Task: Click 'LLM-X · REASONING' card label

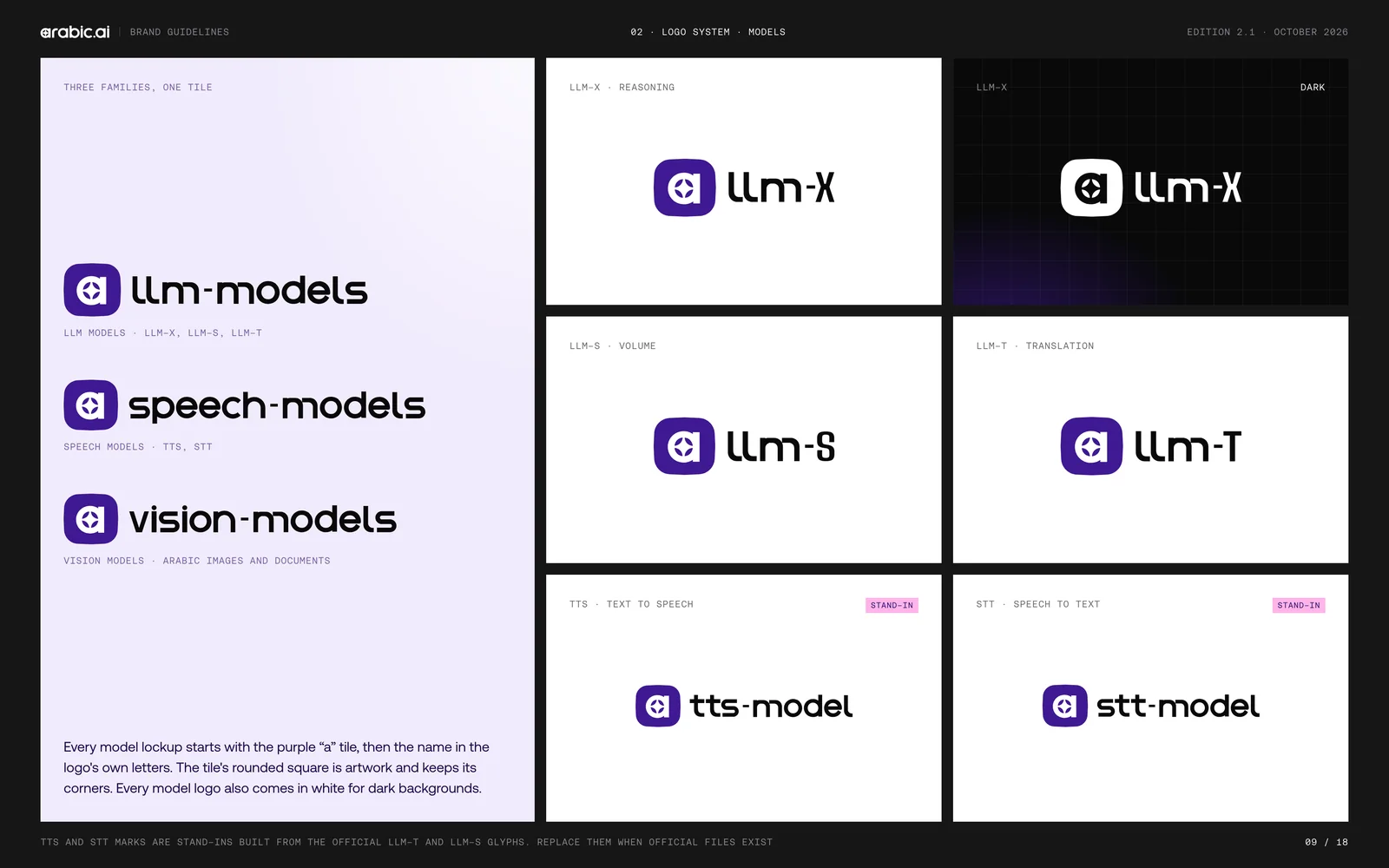Action: click(x=622, y=88)
